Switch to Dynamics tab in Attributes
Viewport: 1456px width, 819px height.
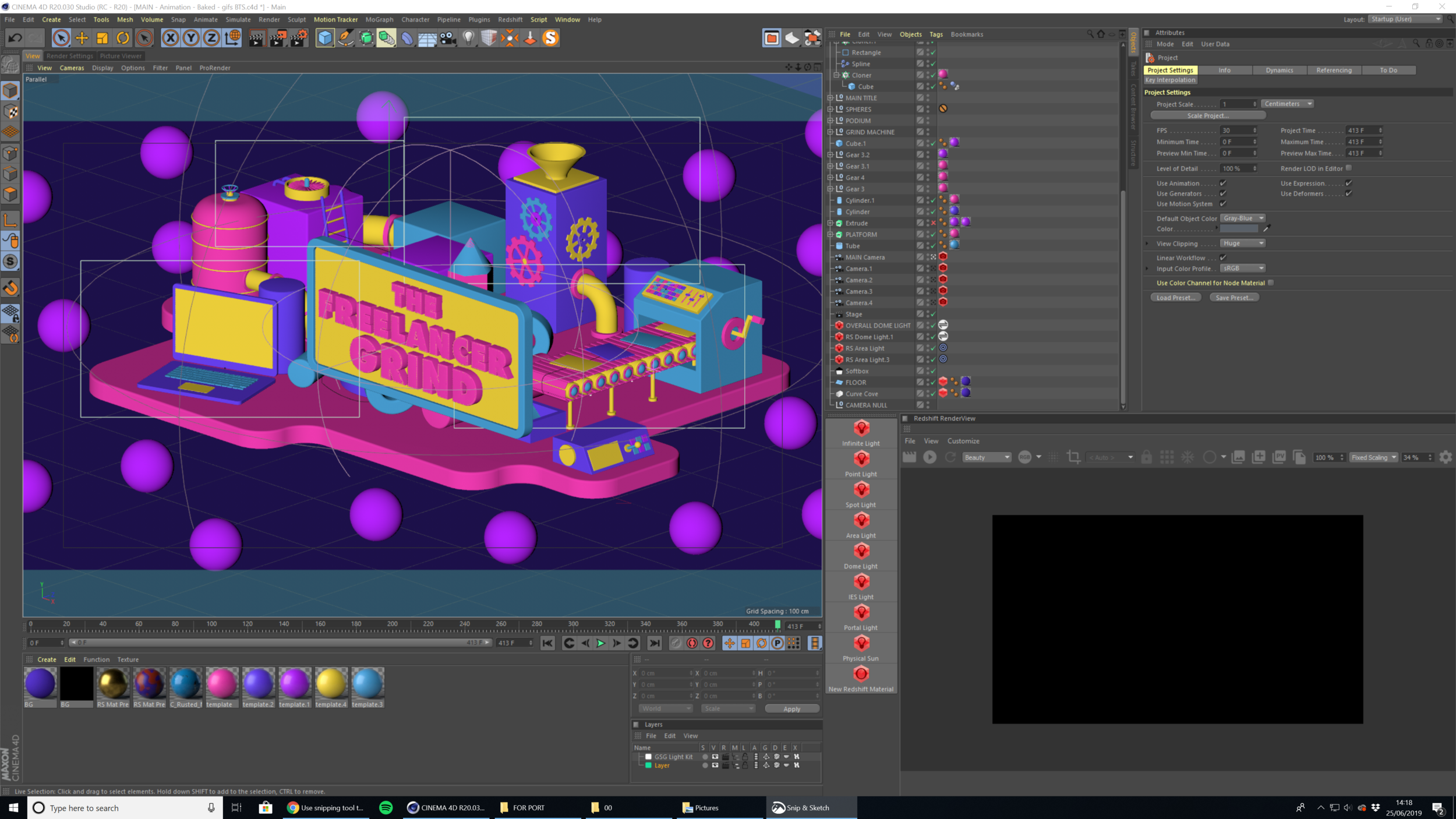point(1280,70)
